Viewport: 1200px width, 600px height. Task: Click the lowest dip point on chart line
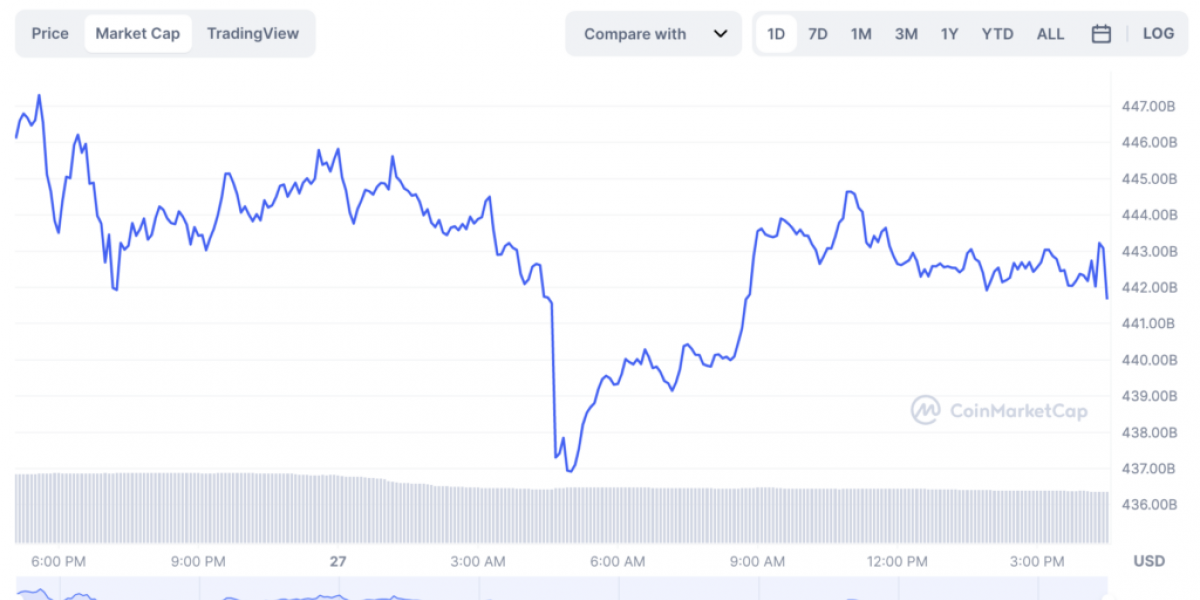(570, 471)
